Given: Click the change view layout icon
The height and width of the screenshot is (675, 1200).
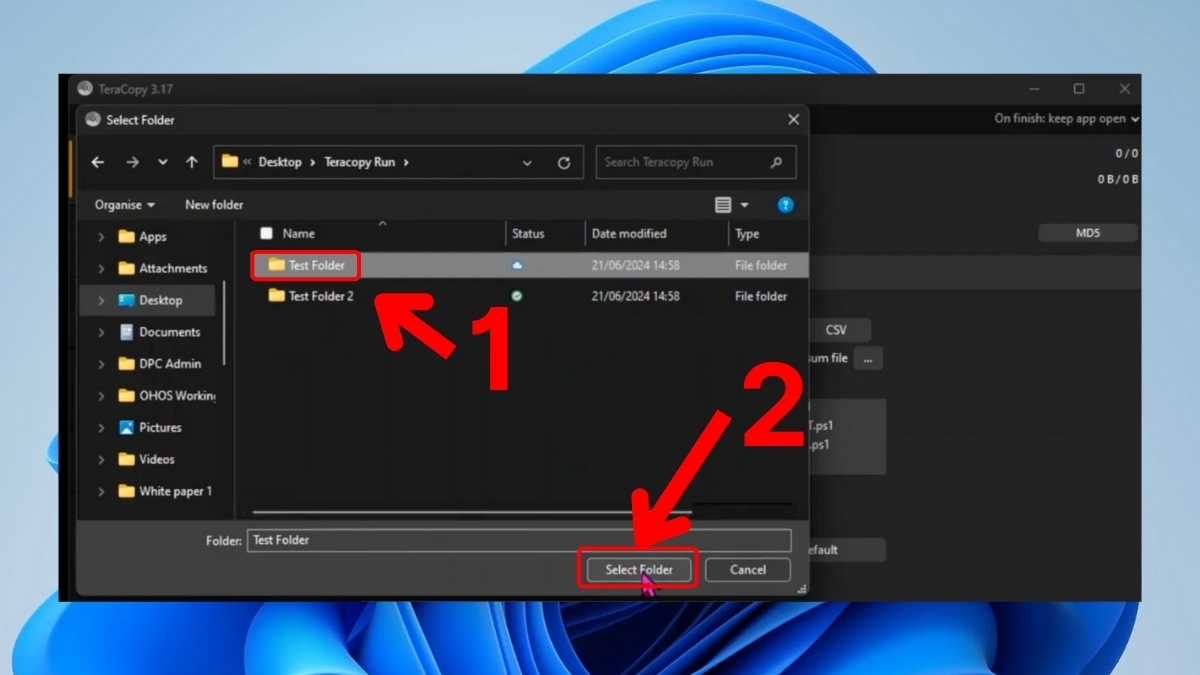Looking at the screenshot, I should [x=723, y=205].
